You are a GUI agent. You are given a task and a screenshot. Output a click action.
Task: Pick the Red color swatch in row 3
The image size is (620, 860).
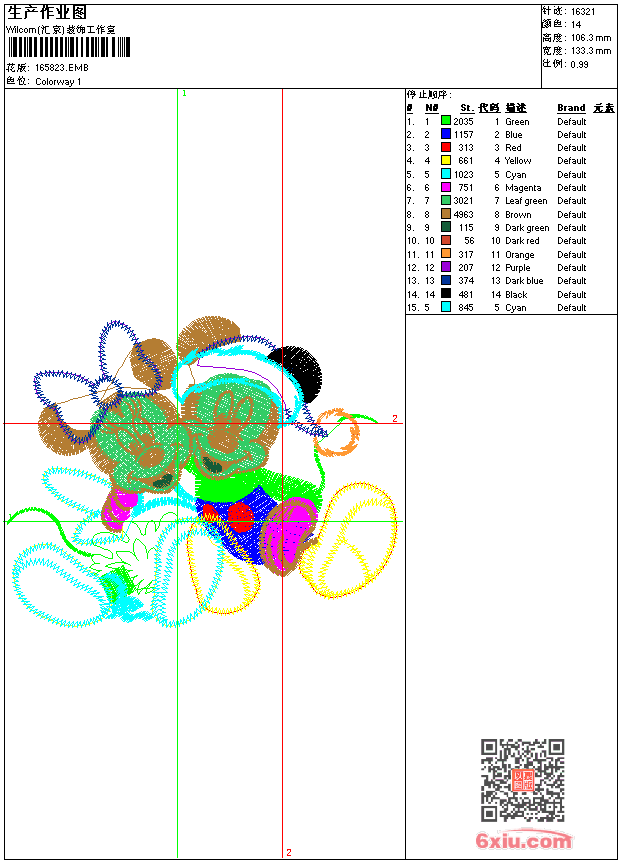(x=446, y=147)
